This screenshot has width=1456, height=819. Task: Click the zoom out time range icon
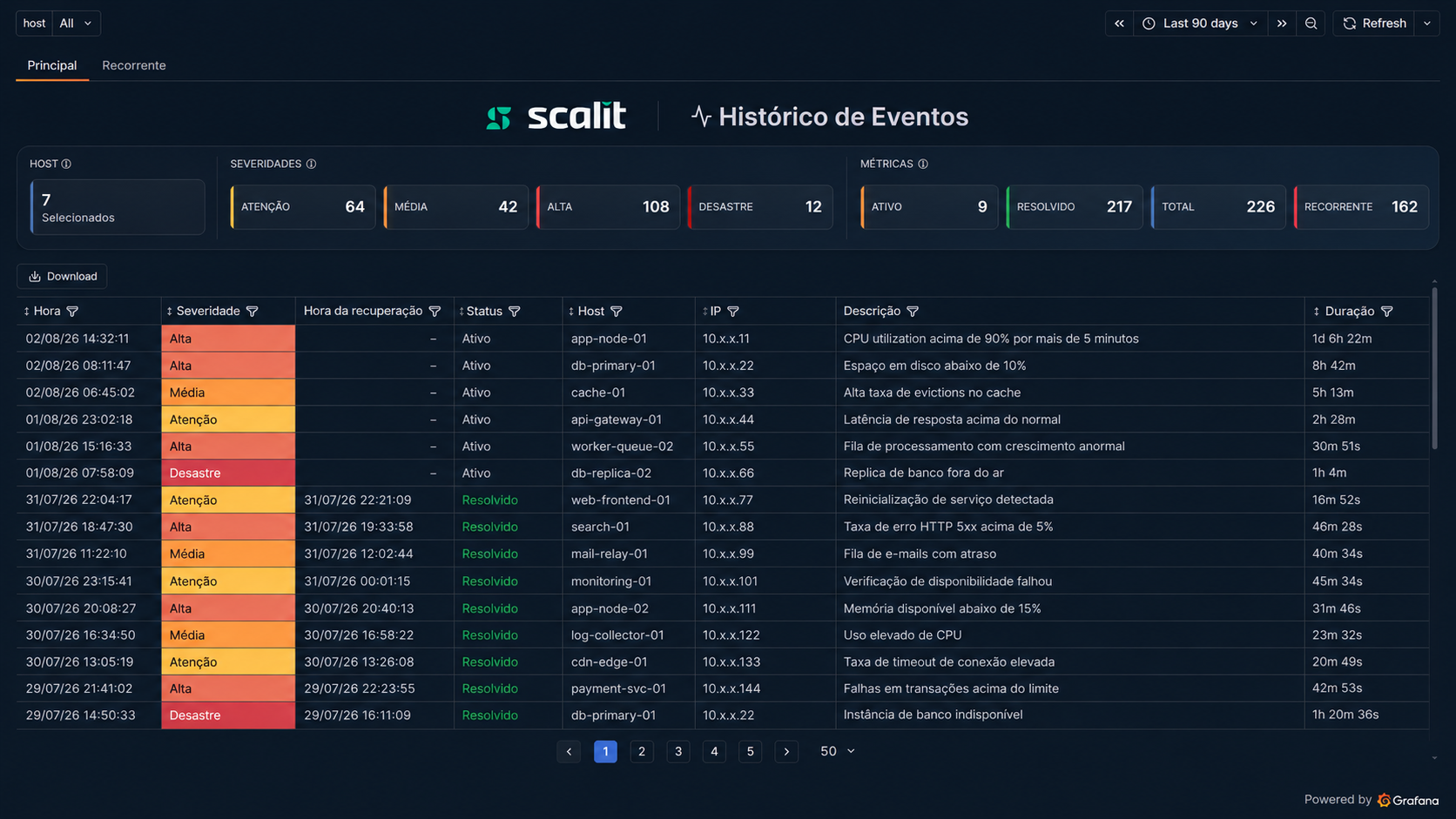(1311, 23)
